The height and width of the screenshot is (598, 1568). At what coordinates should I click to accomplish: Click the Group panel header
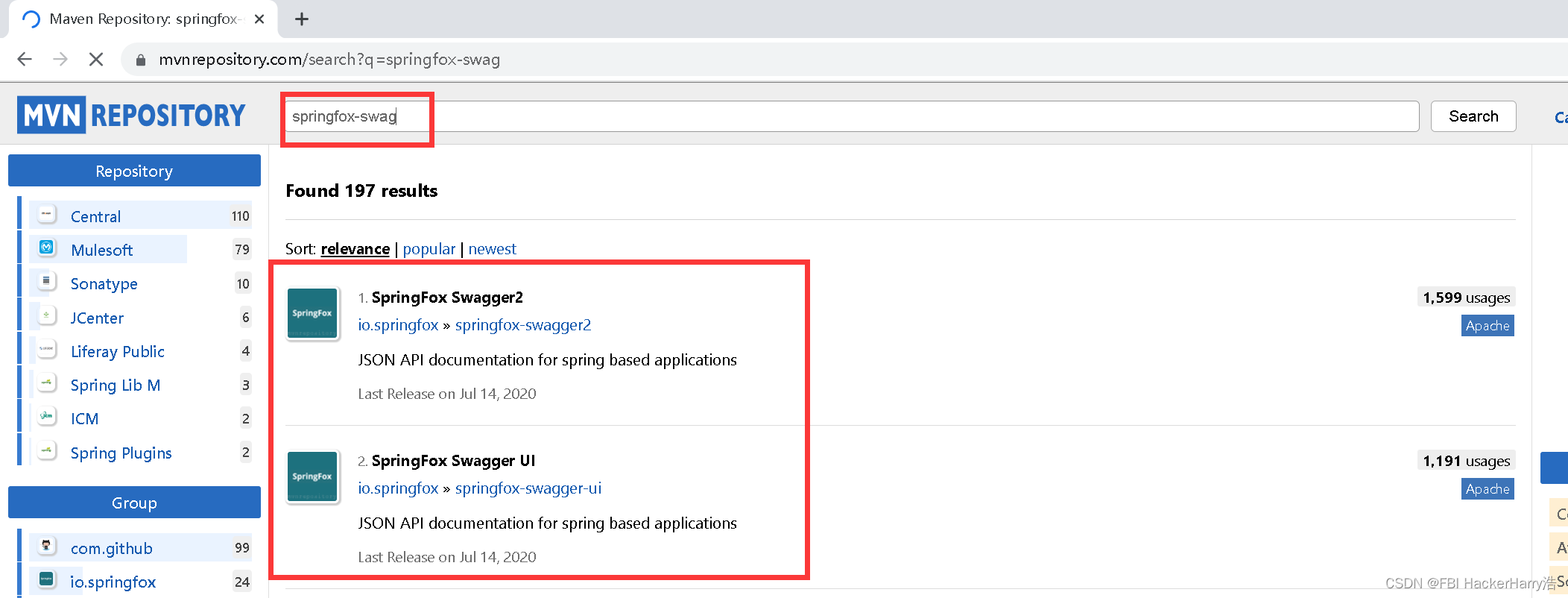click(134, 503)
